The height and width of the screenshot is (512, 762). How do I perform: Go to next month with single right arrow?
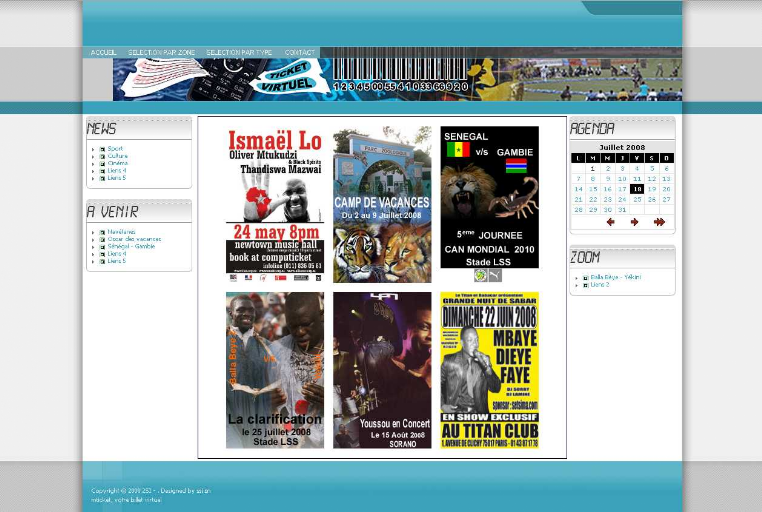point(634,222)
